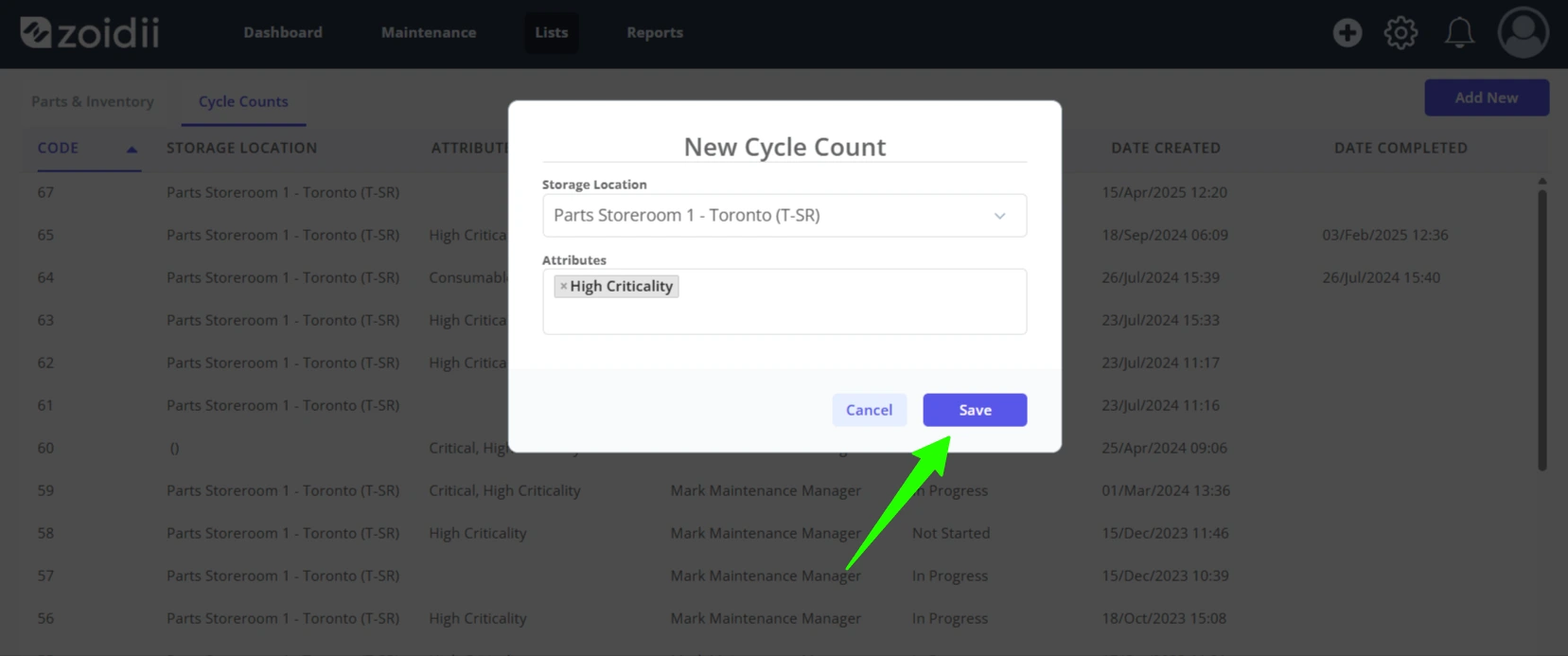
Task: Click date 15/Apr/2025 12:20
Action: (x=1164, y=192)
